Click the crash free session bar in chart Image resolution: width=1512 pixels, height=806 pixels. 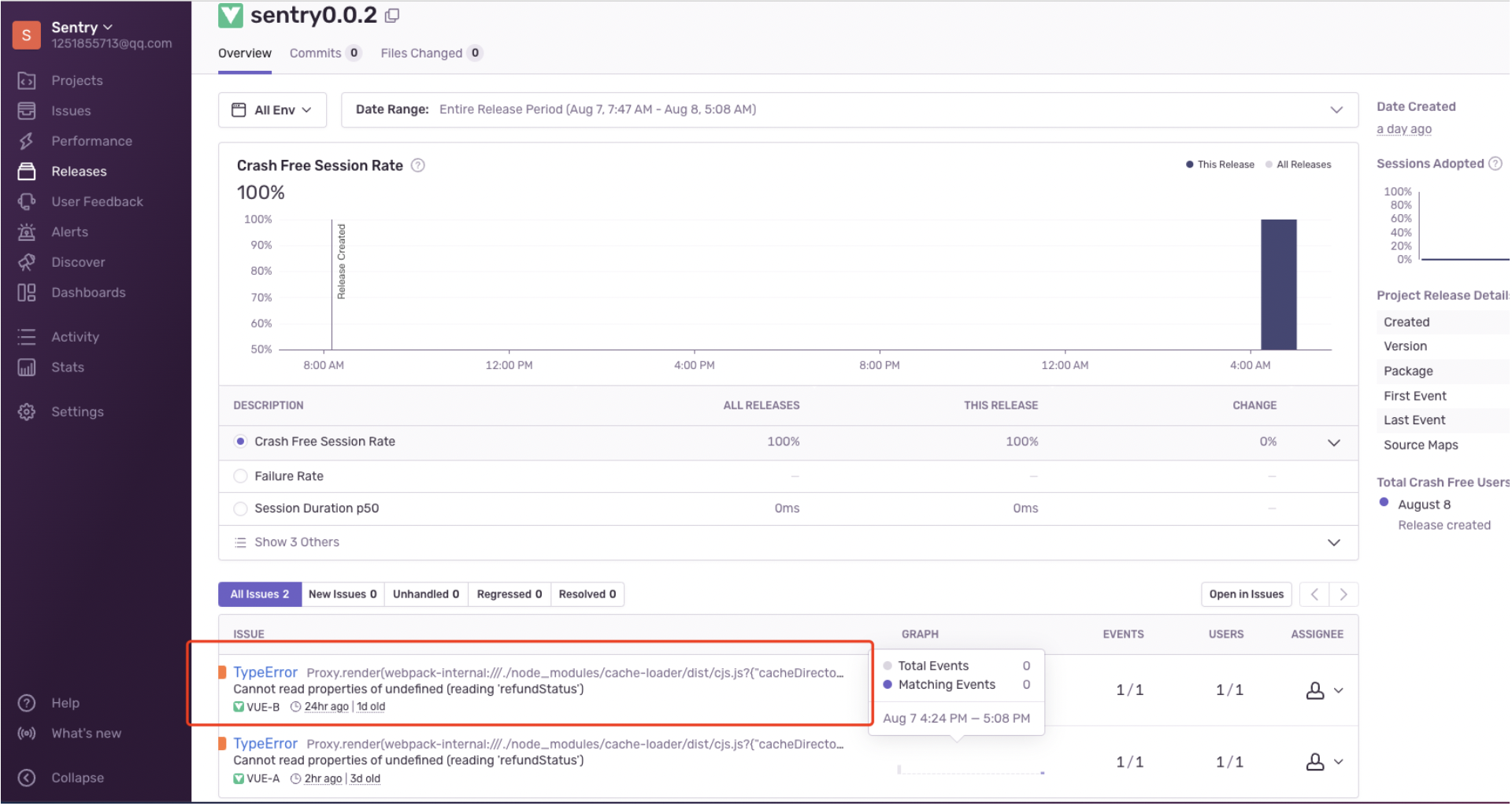[x=1279, y=284]
